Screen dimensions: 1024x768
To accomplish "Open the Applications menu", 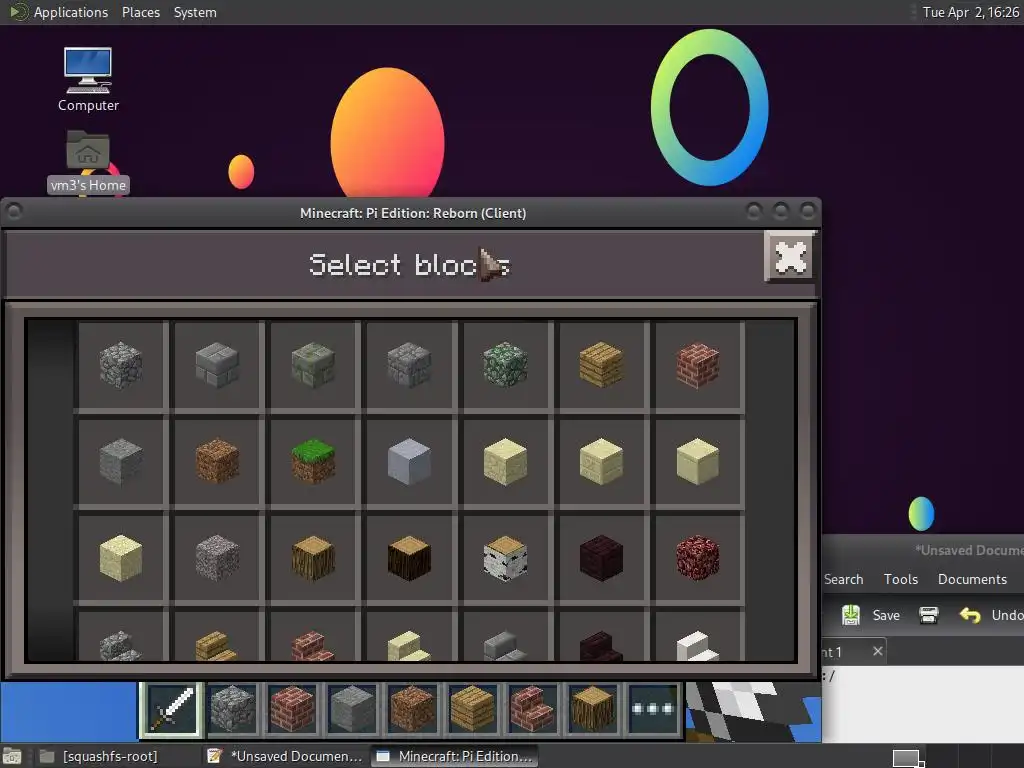I will [x=71, y=12].
